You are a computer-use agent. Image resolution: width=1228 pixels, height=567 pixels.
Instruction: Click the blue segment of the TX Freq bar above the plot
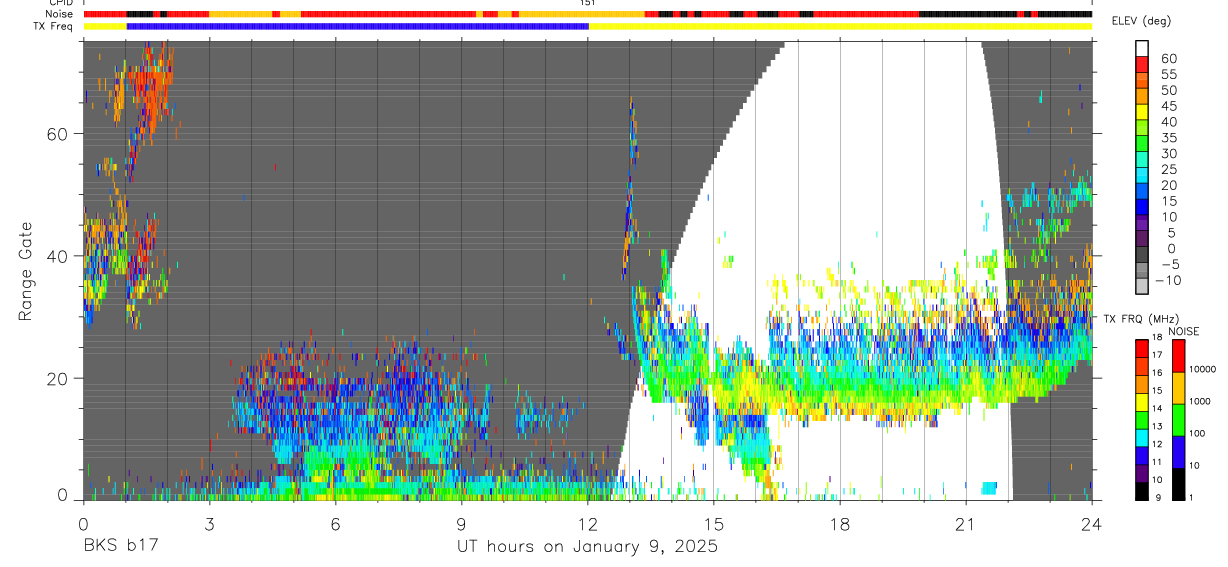tap(357, 26)
